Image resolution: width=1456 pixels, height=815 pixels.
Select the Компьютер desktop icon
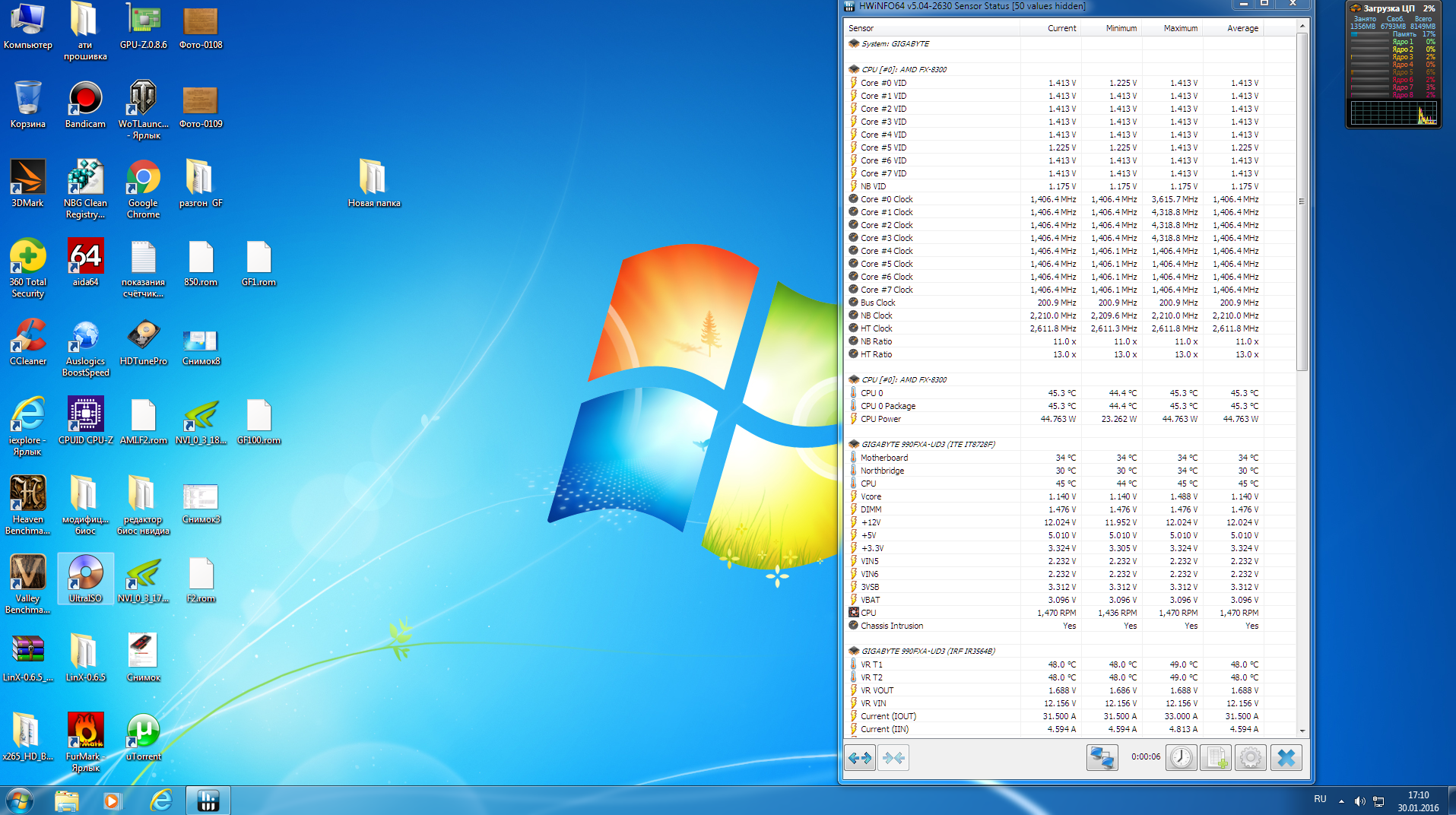coord(28,27)
